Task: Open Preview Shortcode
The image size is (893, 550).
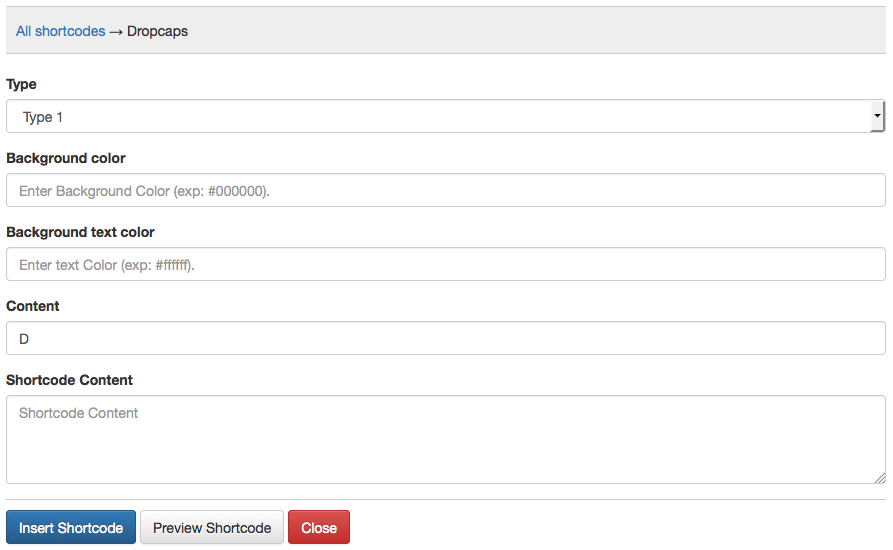Action: pyautogui.click(x=212, y=528)
